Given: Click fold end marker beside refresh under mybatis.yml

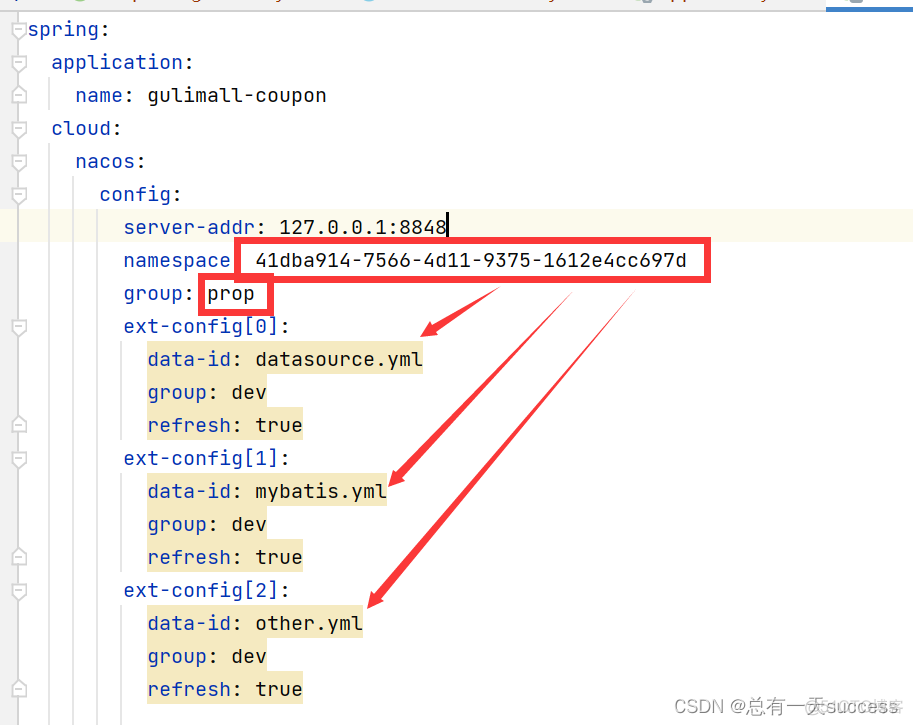Looking at the screenshot, I should 19,557.
